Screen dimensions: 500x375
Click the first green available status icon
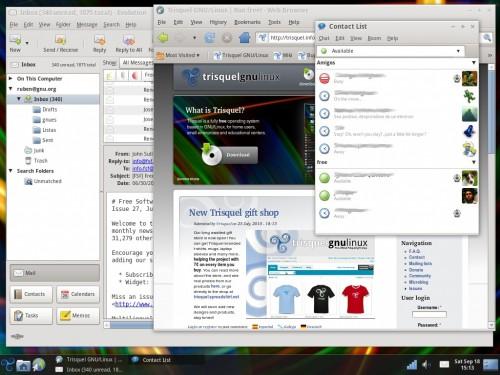324,178
